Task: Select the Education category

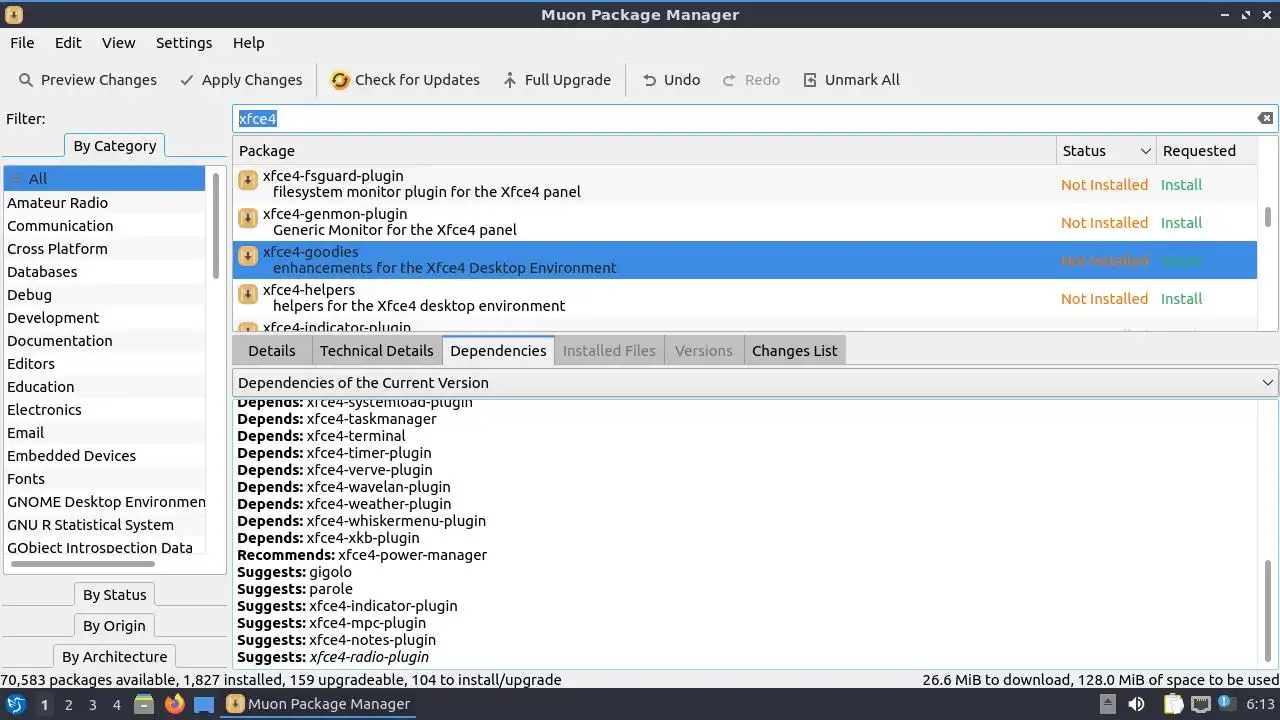Action: (x=104, y=387)
